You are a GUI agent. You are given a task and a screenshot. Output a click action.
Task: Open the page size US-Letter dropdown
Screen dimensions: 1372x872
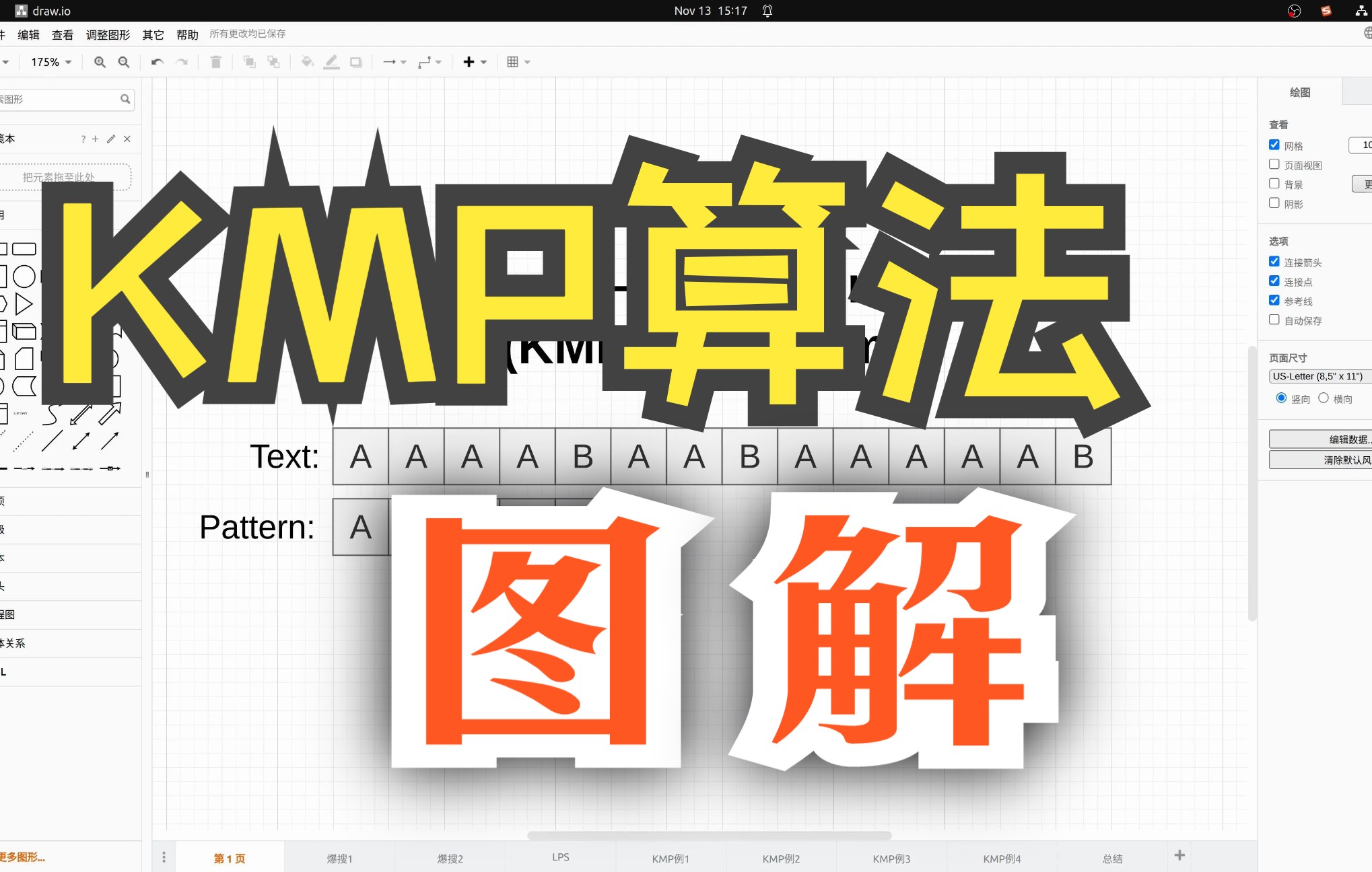1318,376
